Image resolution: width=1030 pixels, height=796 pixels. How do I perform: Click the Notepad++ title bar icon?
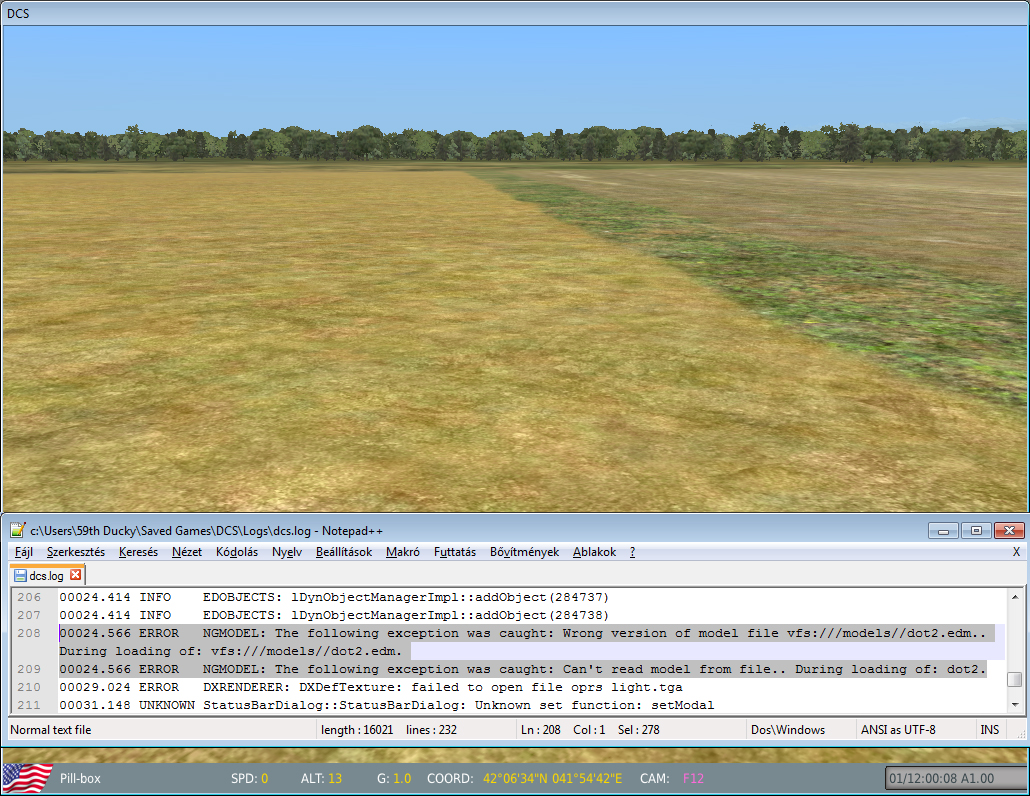coord(18,529)
